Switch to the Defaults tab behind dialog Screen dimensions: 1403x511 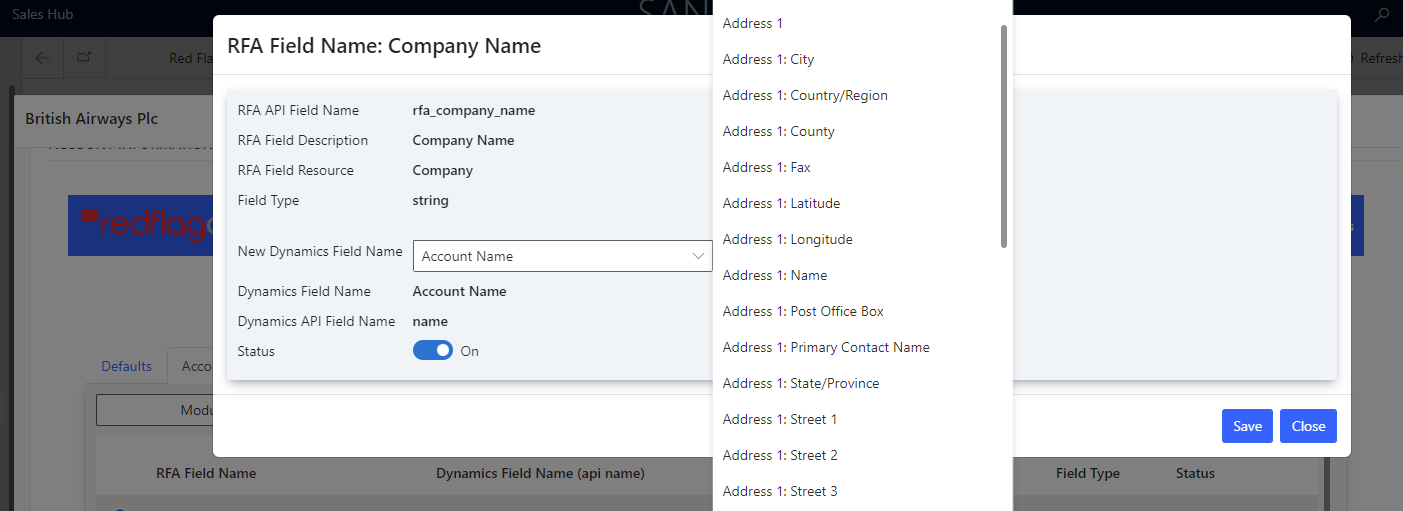click(x=127, y=366)
